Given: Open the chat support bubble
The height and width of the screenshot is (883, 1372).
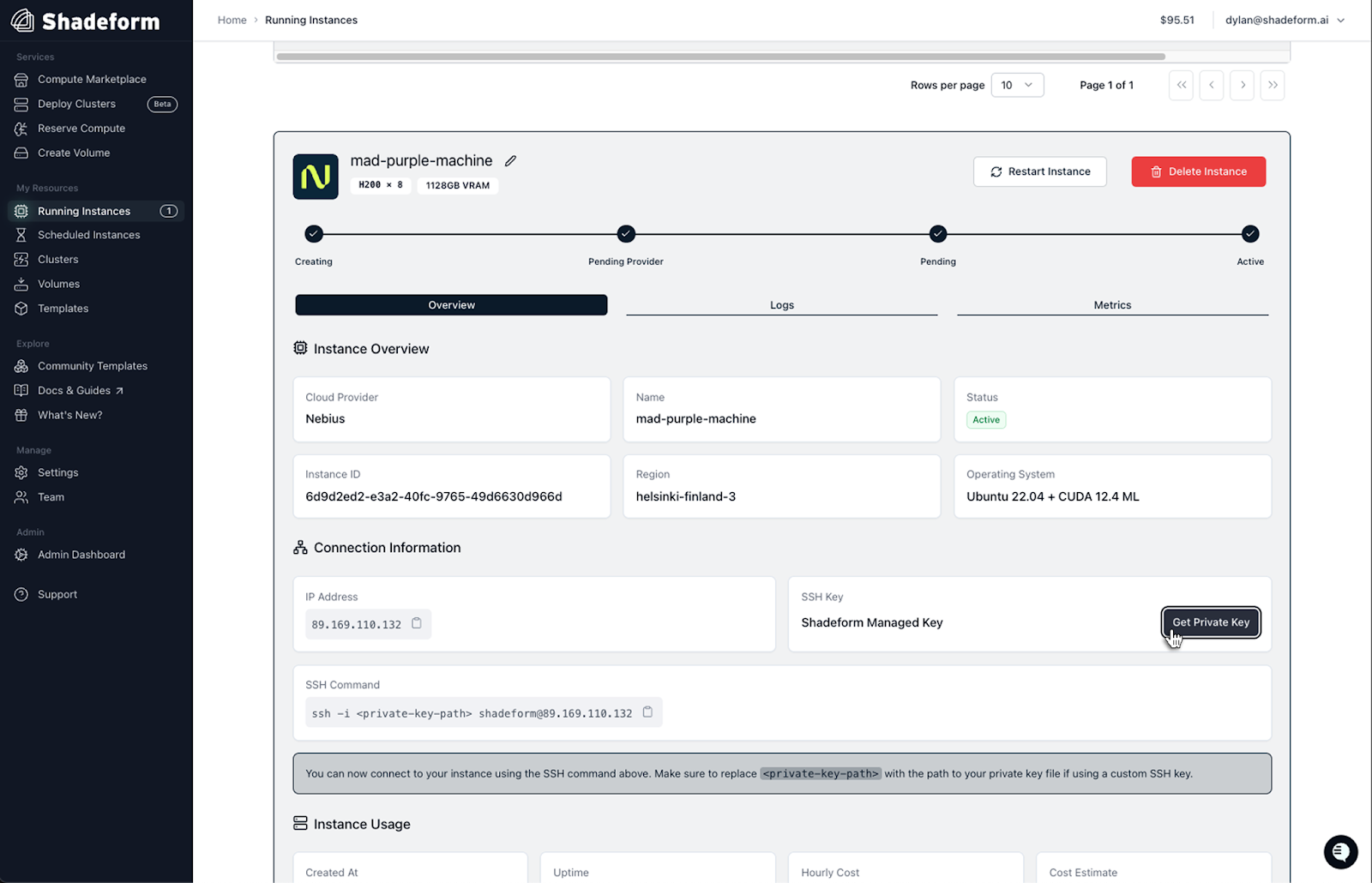Looking at the screenshot, I should coord(1340,851).
